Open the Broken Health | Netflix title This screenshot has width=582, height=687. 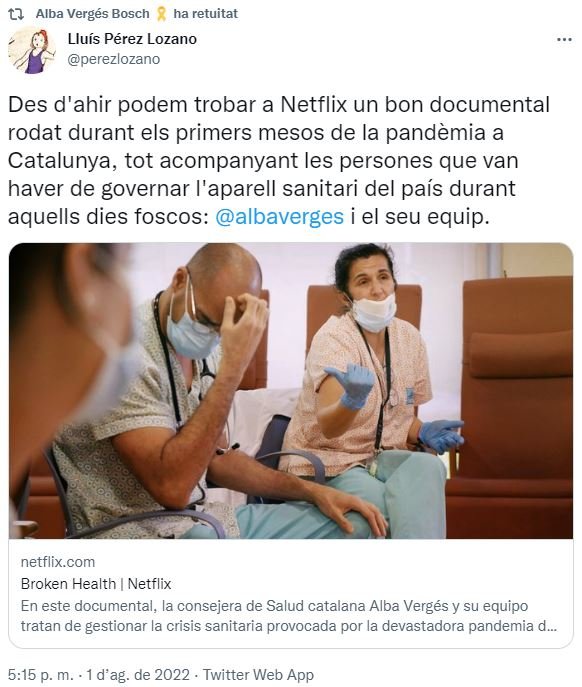96,584
